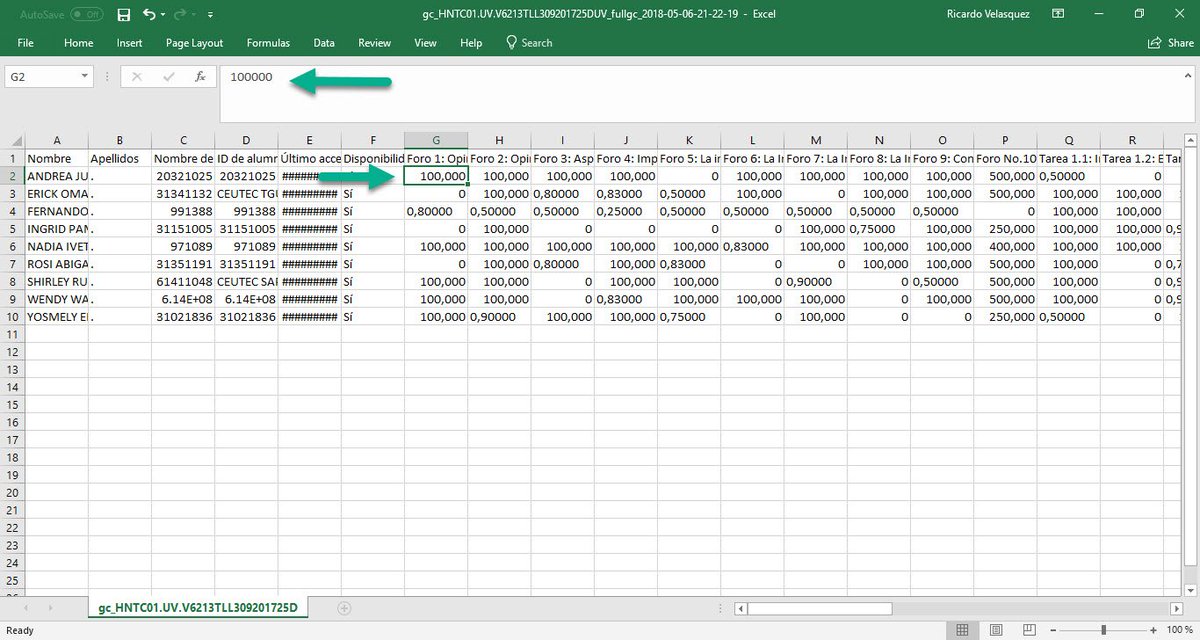
Task: Click the previous sheet navigation arrow
Action: click(25, 608)
